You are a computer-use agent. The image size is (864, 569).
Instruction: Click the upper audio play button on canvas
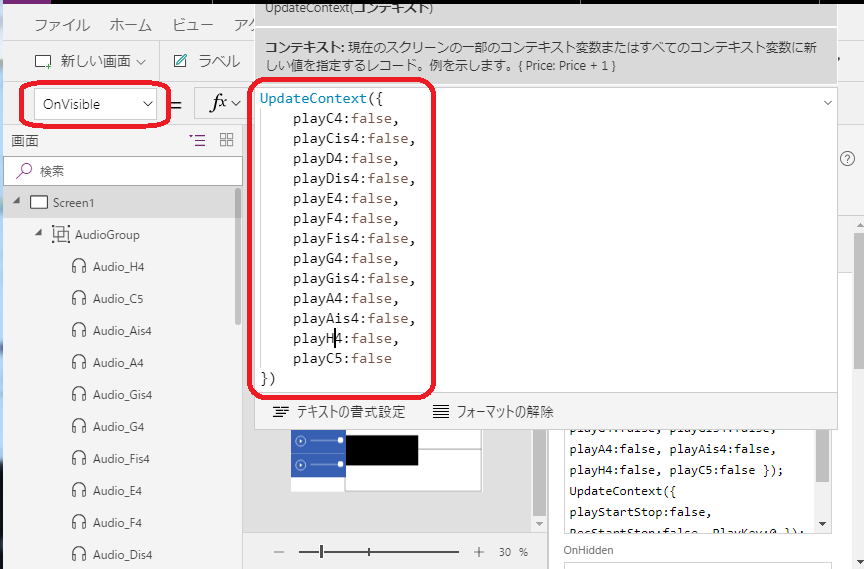click(x=301, y=441)
